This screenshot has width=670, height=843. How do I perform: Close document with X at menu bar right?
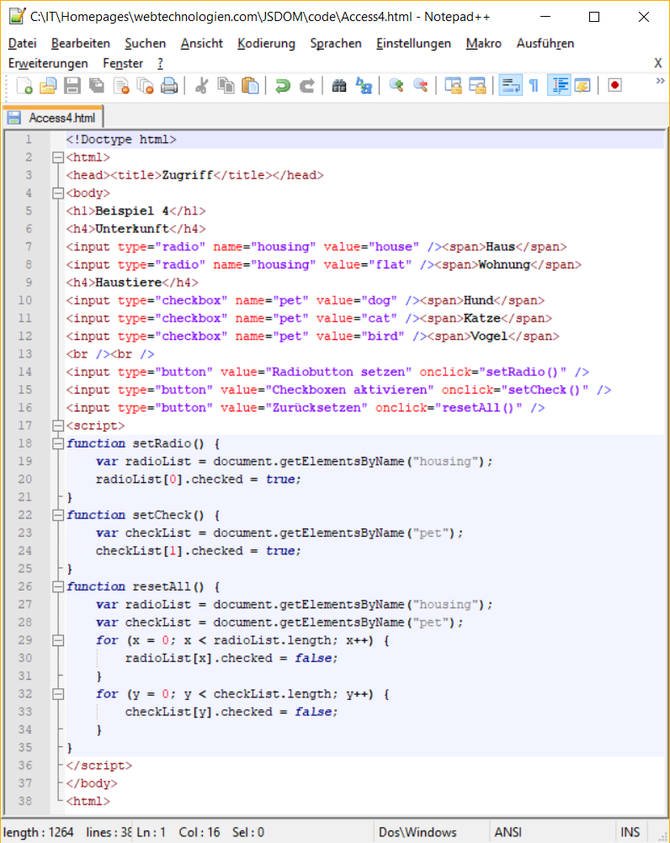point(658,63)
